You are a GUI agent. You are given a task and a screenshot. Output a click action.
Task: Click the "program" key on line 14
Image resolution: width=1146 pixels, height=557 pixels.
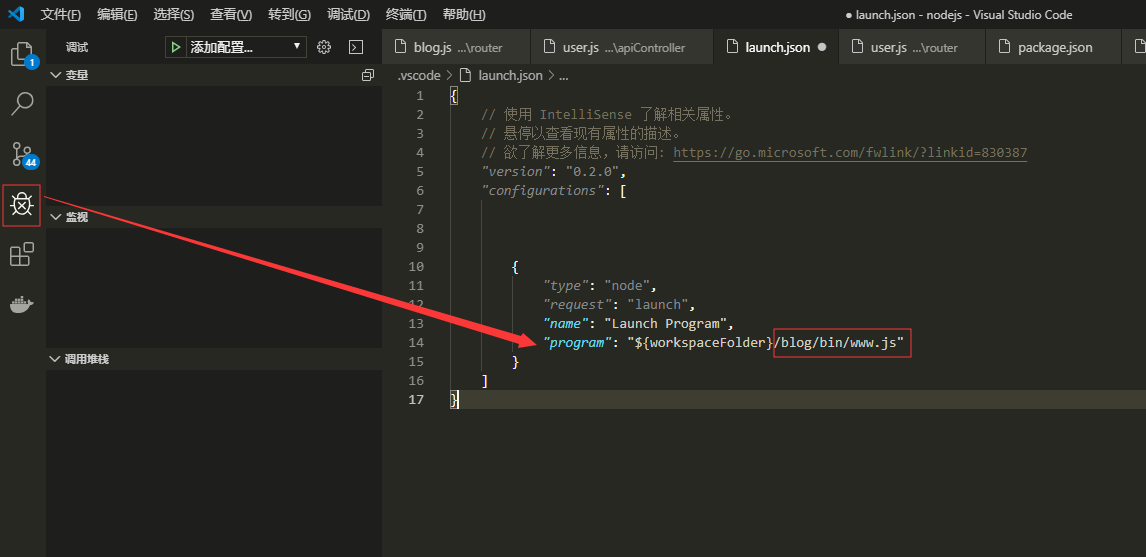tap(578, 343)
